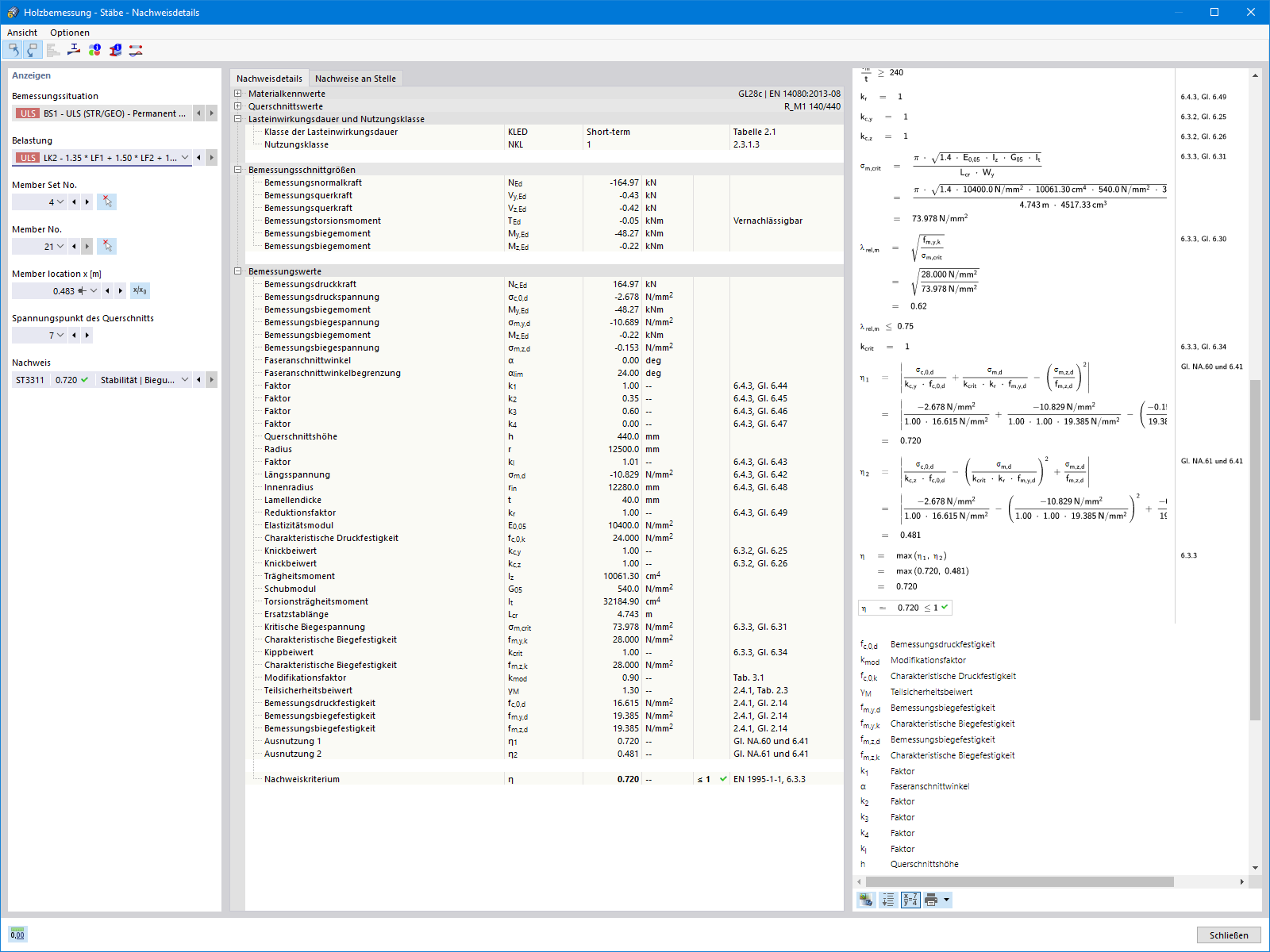Image resolution: width=1270 pixels, height=952 pixels.
Task: Go to previous Spannungspunkt stress point
Action: tap(74, 335)
